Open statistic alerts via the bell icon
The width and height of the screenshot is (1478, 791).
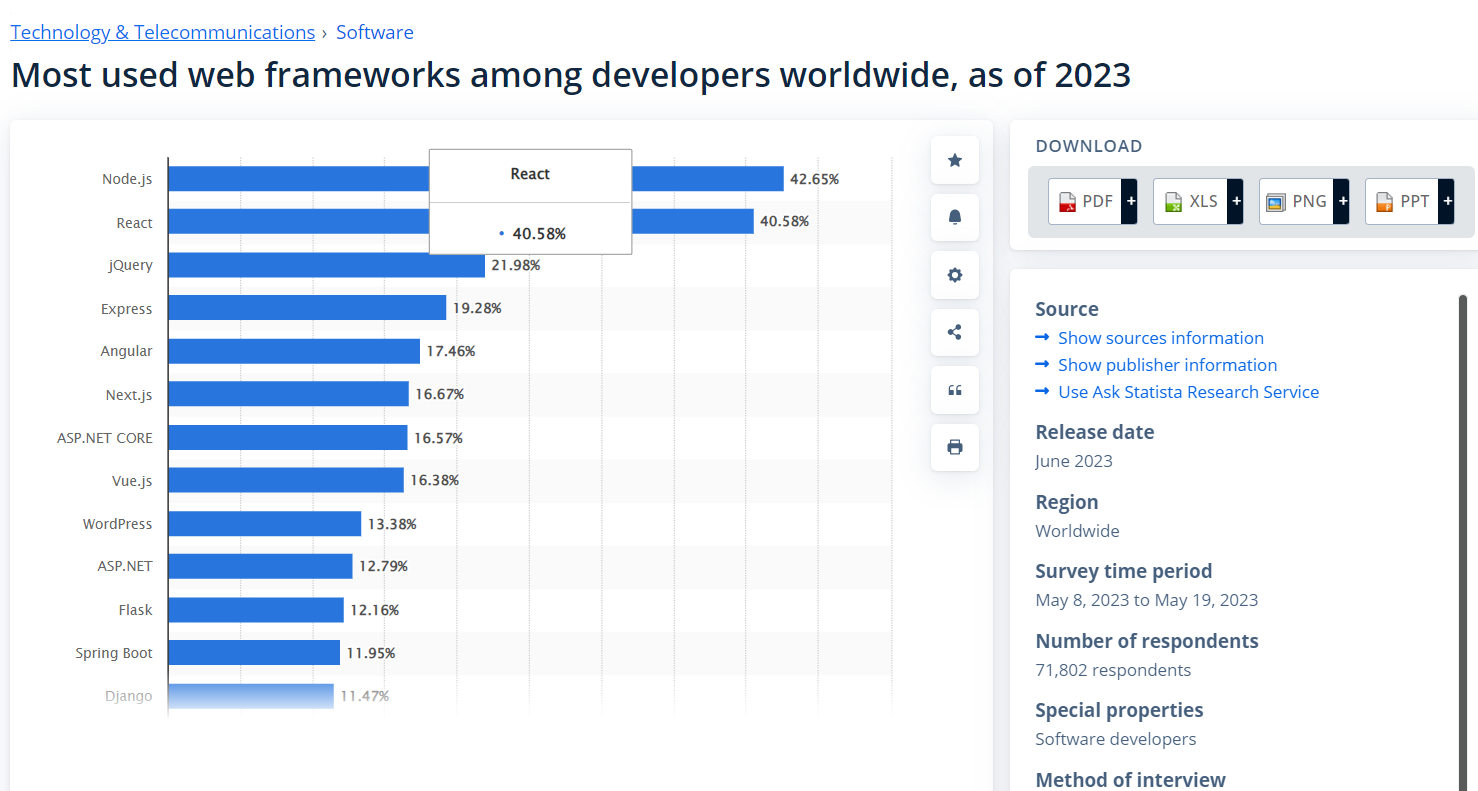click(x=954, y=217)
